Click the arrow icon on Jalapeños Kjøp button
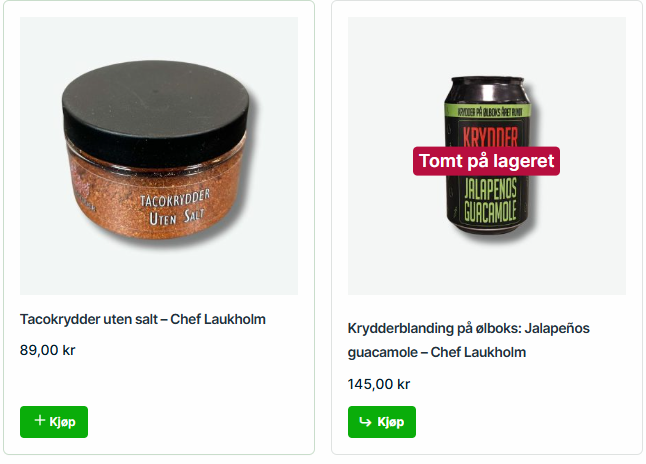 [x=365, y=422]
